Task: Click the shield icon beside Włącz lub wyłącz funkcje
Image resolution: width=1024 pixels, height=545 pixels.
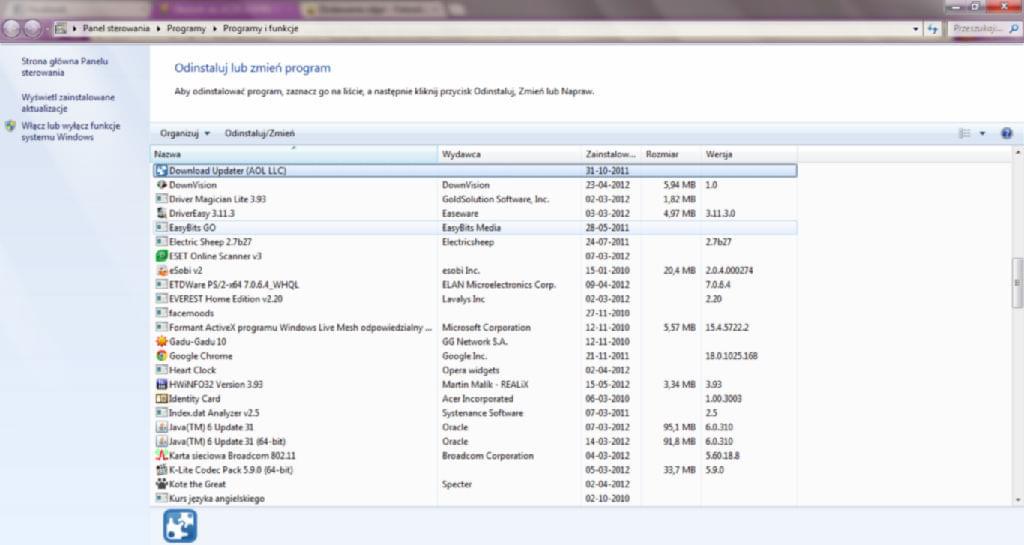Action: (x=10, y=126)
